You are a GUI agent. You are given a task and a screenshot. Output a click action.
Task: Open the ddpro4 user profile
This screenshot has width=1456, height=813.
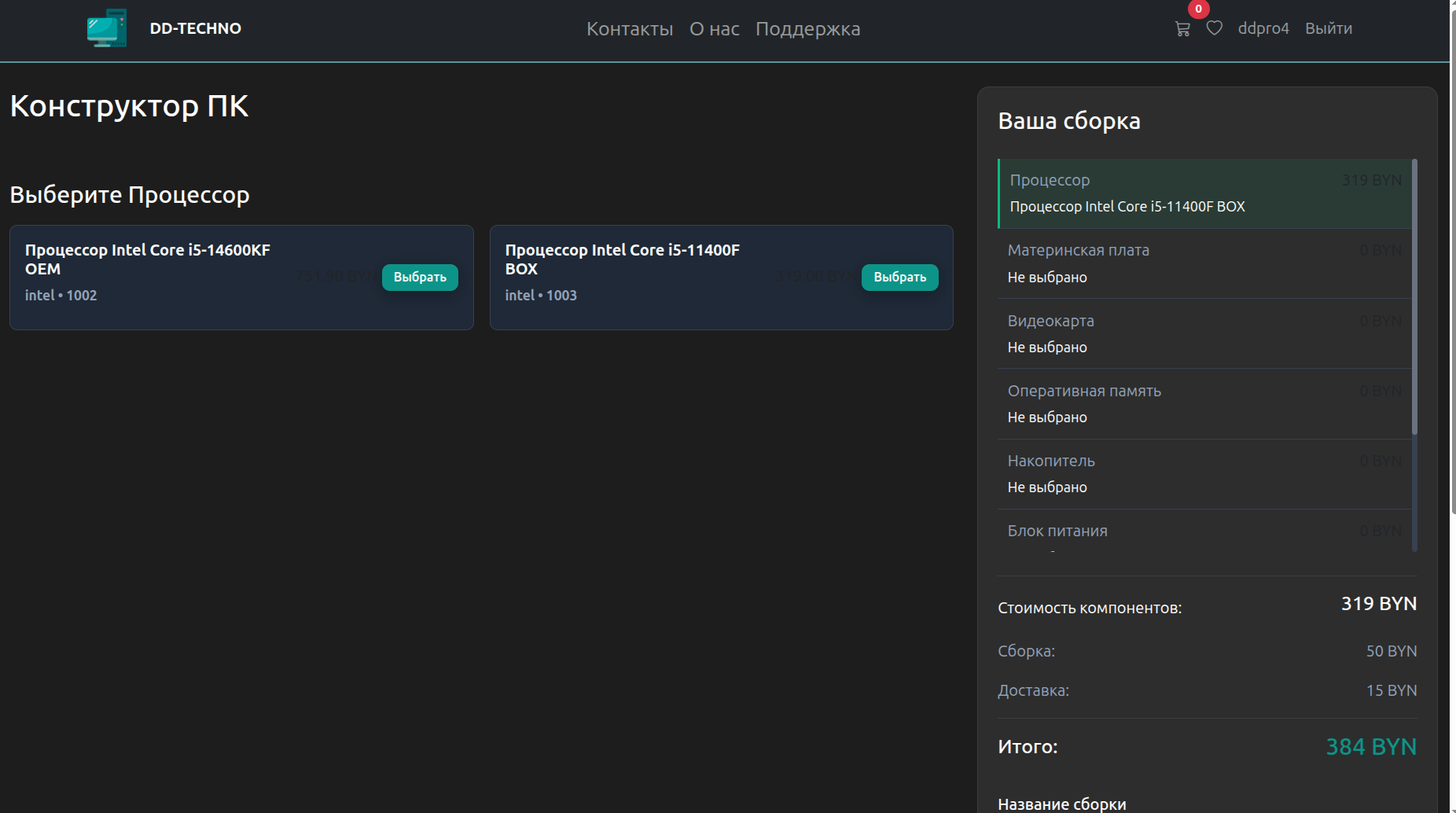[1263, 28]
